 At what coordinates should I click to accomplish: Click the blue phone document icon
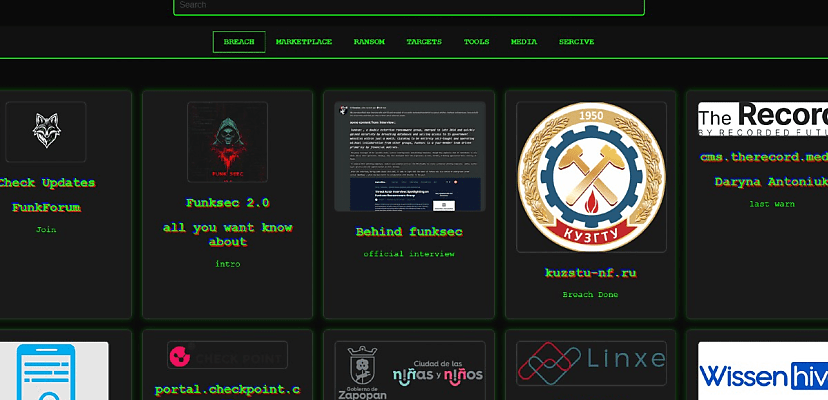pos(46,371)
